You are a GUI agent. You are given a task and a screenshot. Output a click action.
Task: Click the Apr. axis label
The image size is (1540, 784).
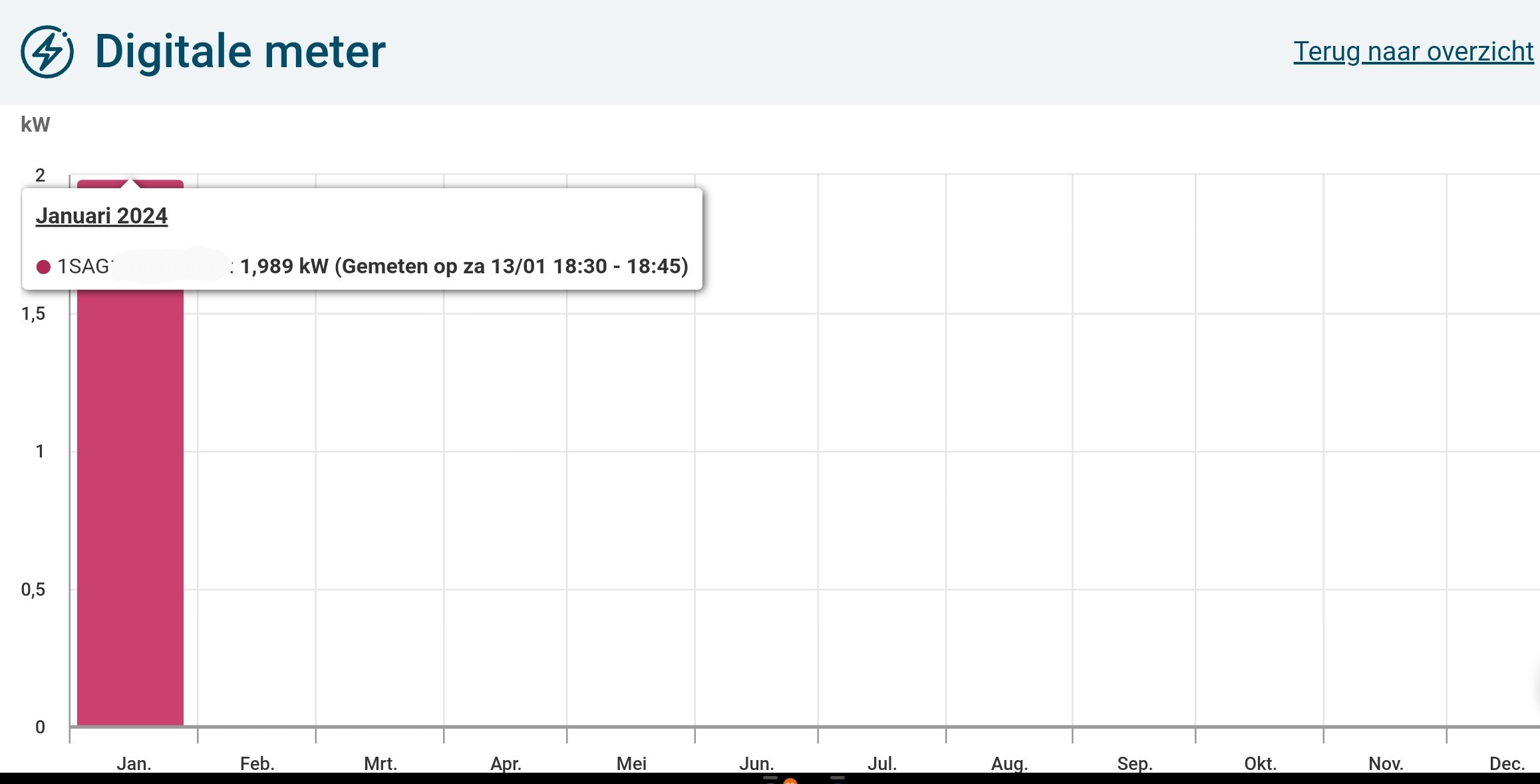(x=506, y=763)
